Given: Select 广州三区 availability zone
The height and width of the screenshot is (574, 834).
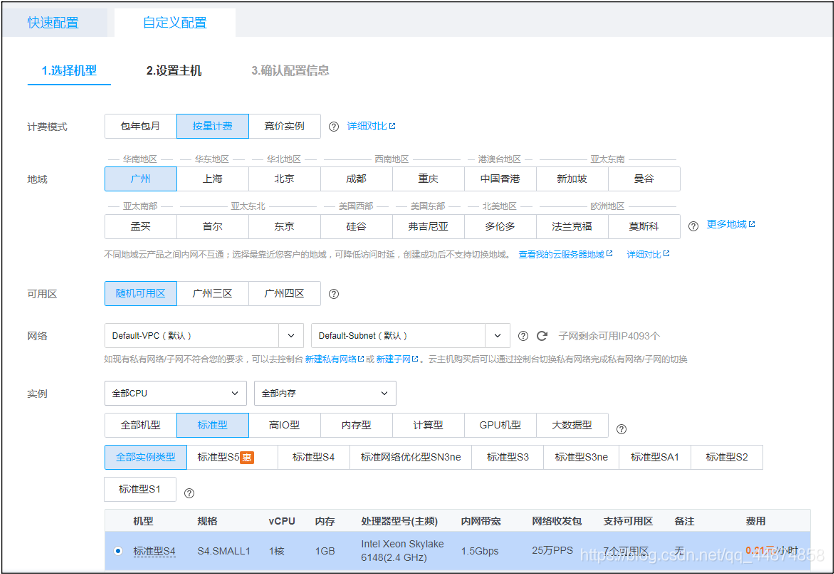Looking at the screenshot, I should pos(212,294).
